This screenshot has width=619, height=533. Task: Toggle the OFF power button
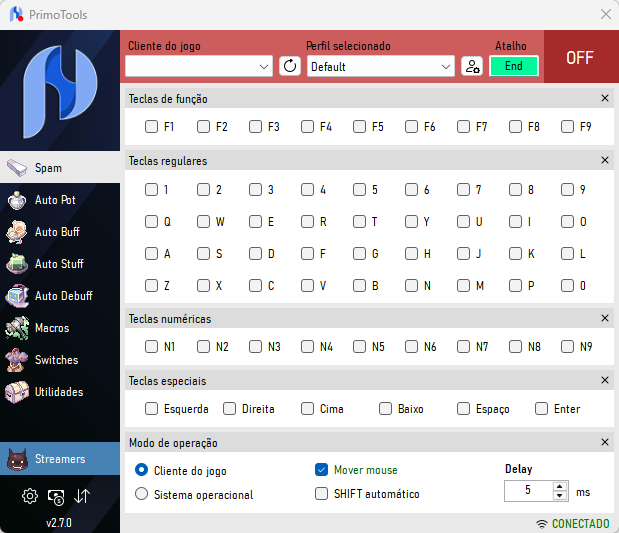[581, 57]
